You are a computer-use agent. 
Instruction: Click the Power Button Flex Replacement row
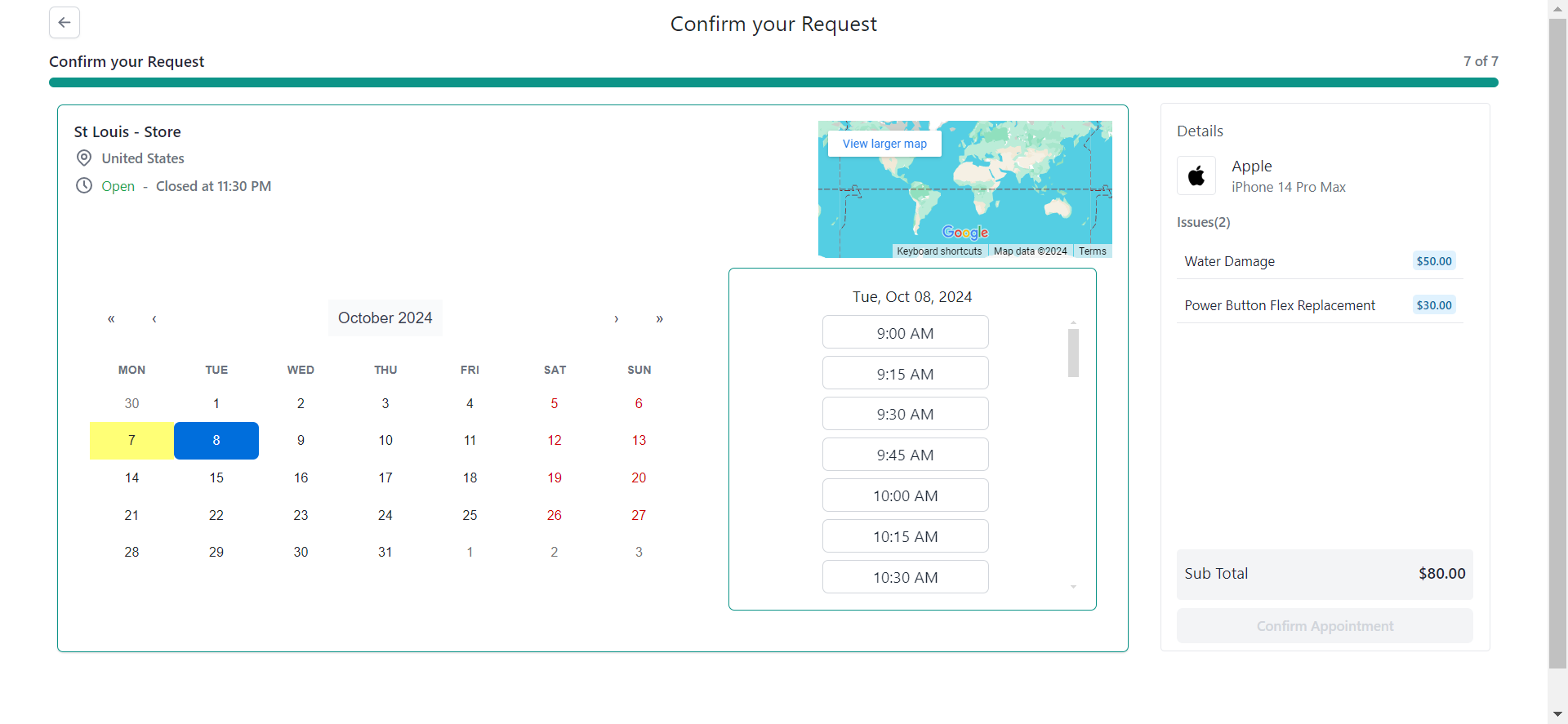pos(1320,305)
